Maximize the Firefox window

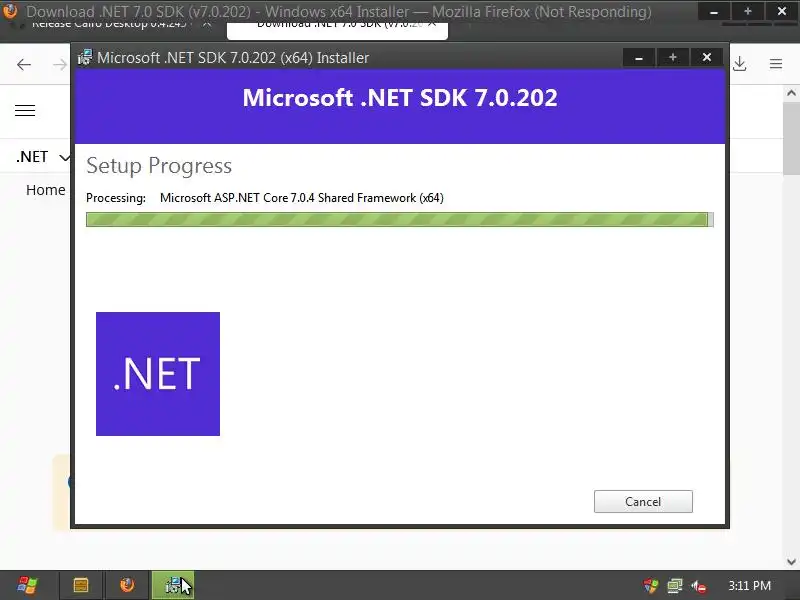[747, 11]
